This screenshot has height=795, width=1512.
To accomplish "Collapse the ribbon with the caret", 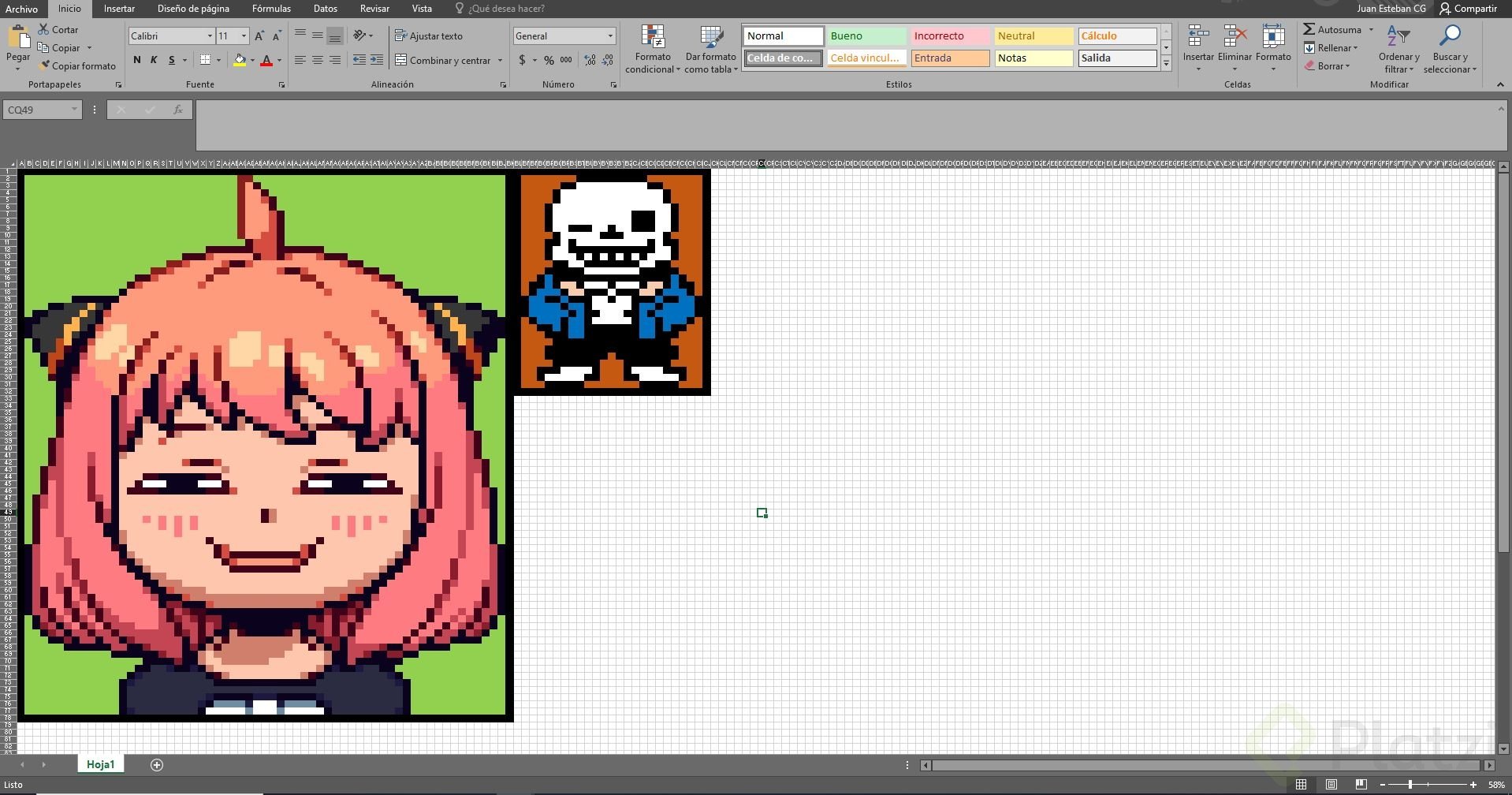I will [x=1499, y=84].
